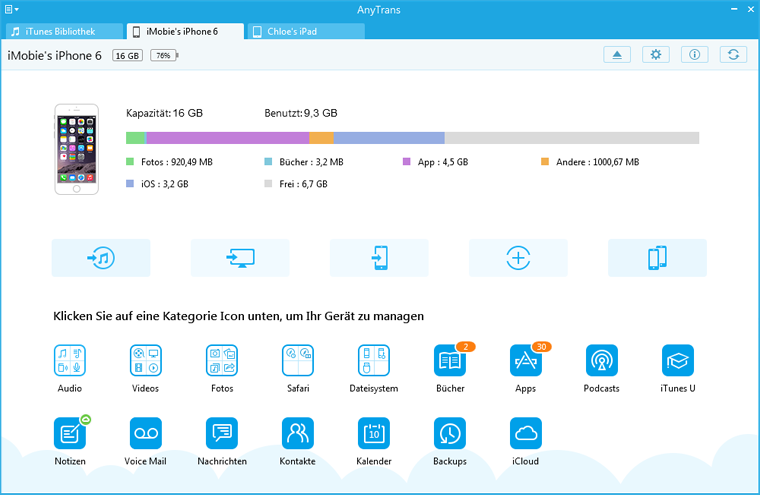760x495 pixels.
Task: Click the refresh device icon
Action: click(733, 55)
